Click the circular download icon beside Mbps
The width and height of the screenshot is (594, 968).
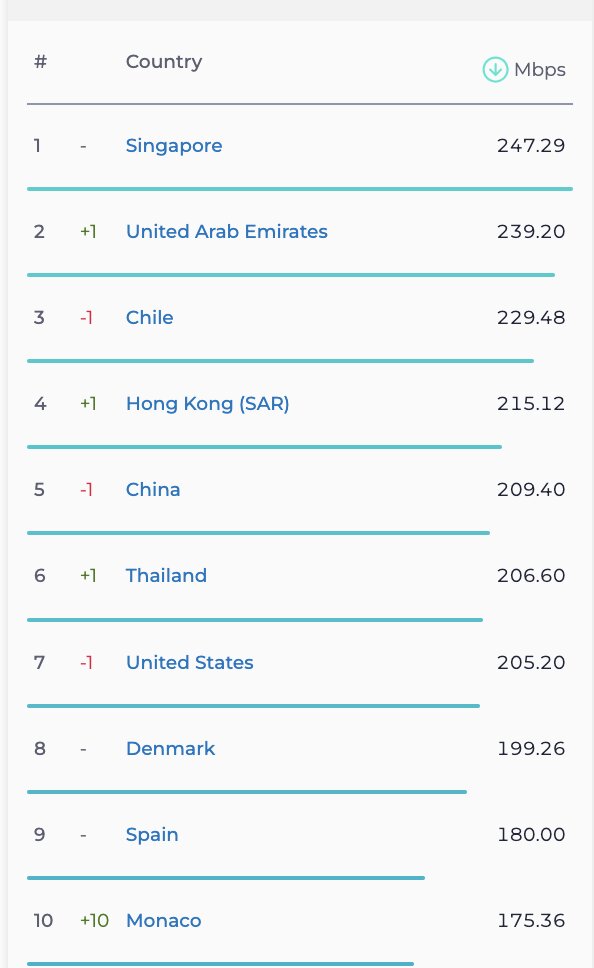pyautogui.click(x=494, y=70)
